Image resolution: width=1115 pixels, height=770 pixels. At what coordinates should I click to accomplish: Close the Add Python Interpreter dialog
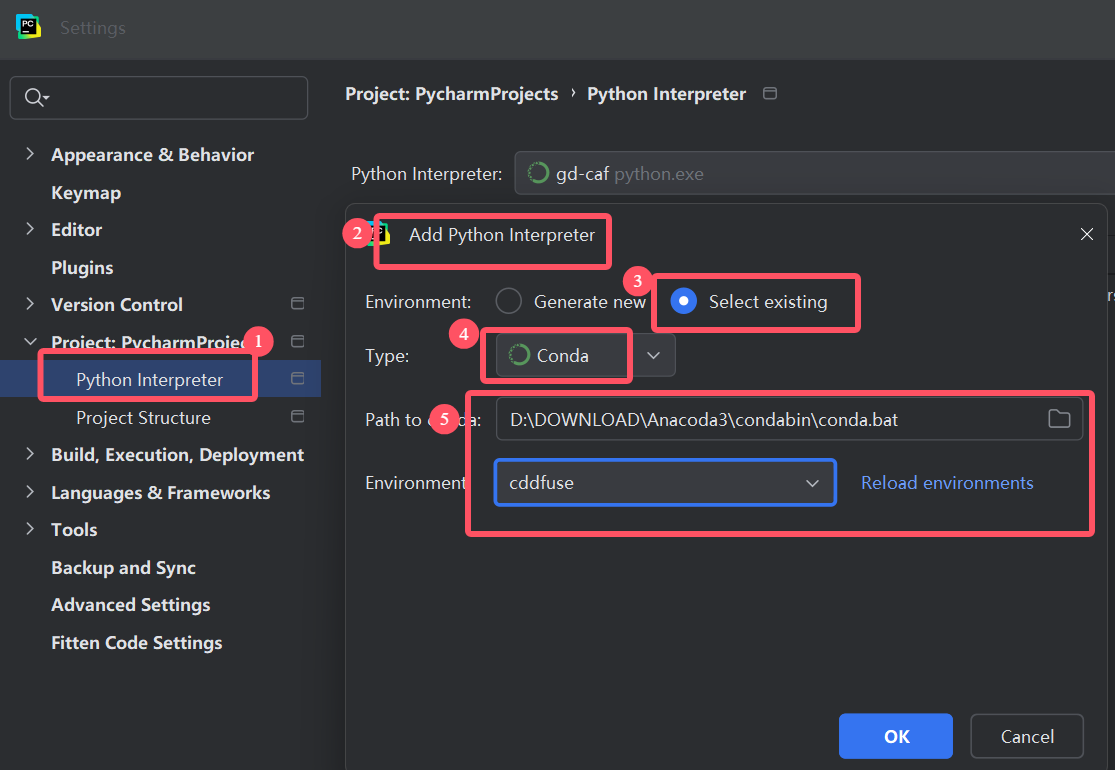coord(1087,234)
